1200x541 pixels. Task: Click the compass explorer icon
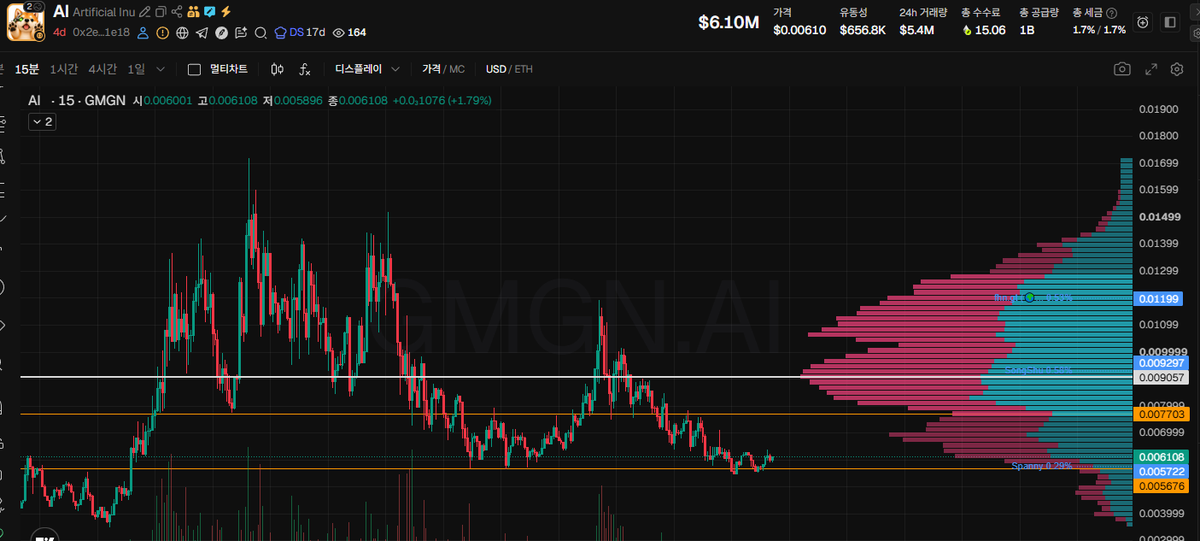click(x=221, y=33)
